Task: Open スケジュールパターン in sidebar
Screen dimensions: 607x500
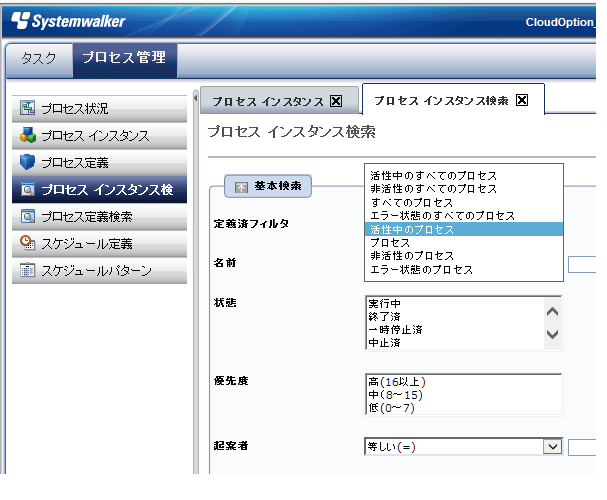Action: point(99,271)
